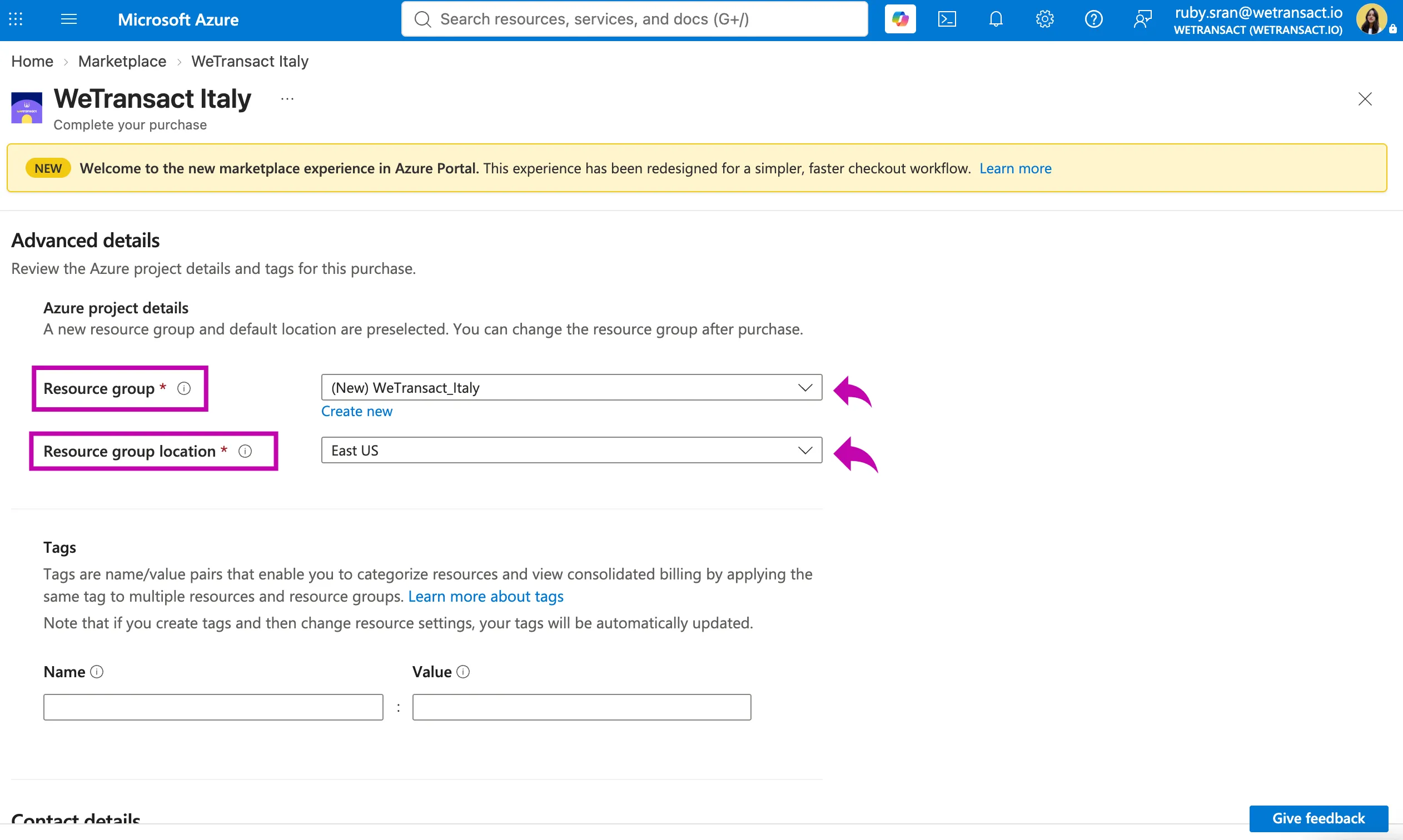Show info tooltip for tag Value
The width and height of the screenshot is (1403, 840).
click(x=463, y=671)
